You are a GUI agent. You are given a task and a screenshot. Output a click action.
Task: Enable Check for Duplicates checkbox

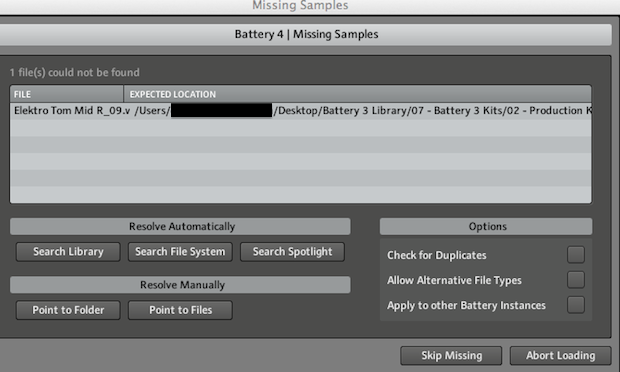(576, 255)
